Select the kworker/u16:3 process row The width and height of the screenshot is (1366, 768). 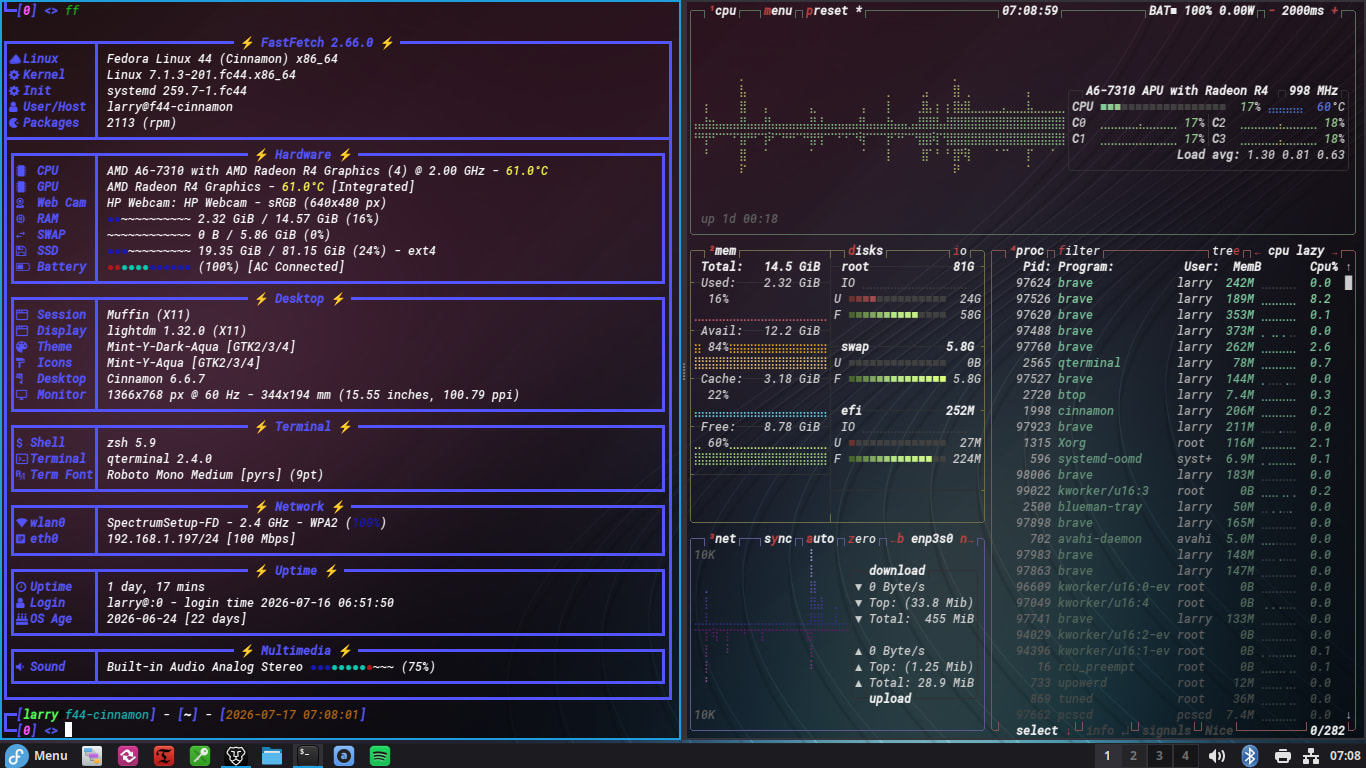(x=1174, y=491)
